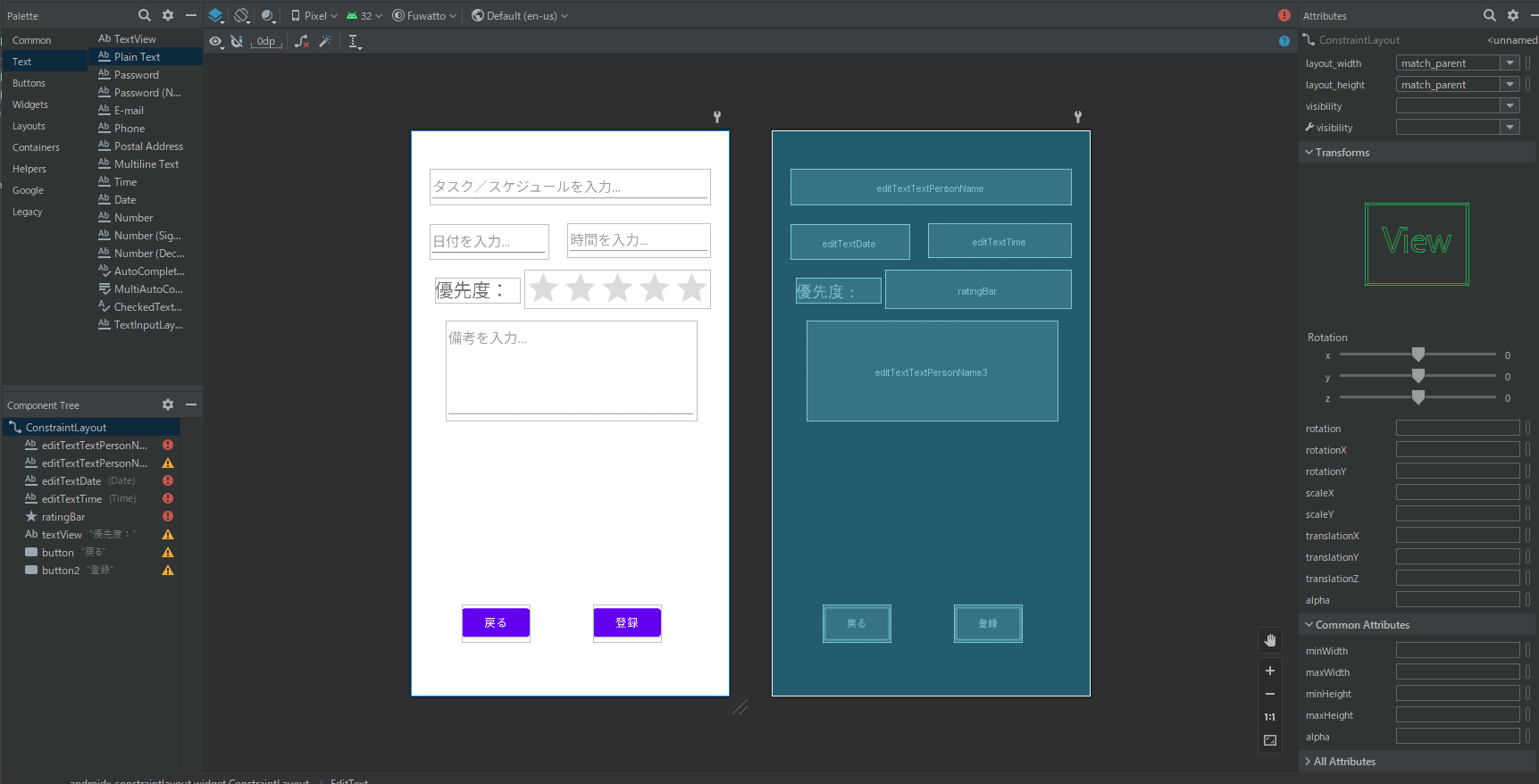The image size is (1539, 784).
Task: Click the task/schedule input field in design
Action: [x=570, y=187]
